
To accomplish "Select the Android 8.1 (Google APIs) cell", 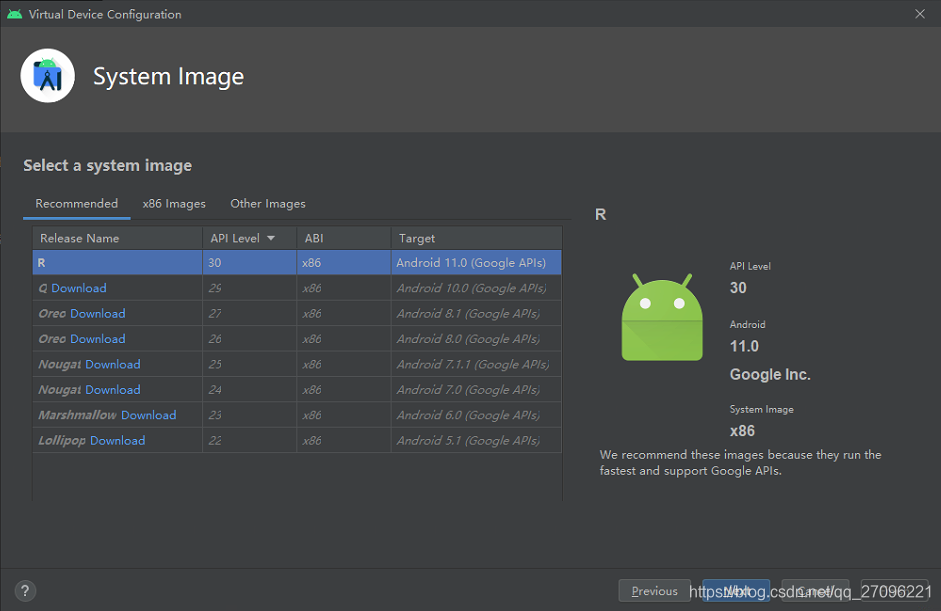I will 477,313.
